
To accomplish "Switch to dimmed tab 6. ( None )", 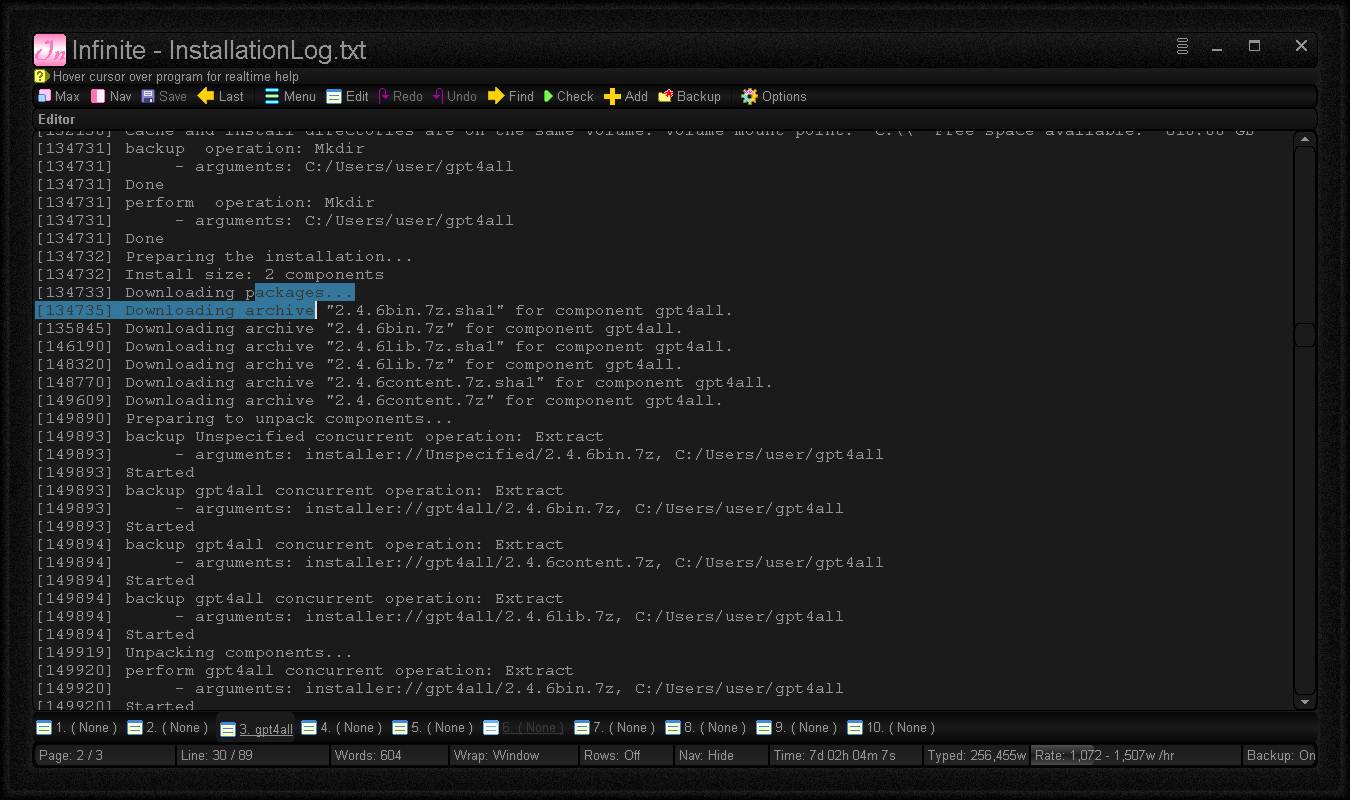I will 523,728.
